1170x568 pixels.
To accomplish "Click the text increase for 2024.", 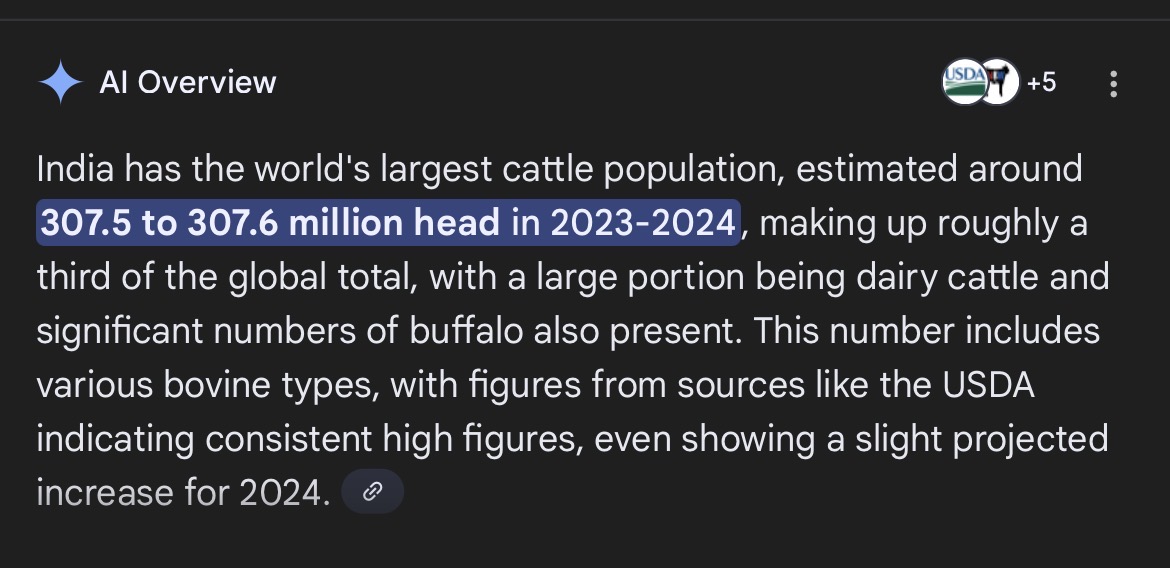I will pyautogui.click(x=183, y=492).
